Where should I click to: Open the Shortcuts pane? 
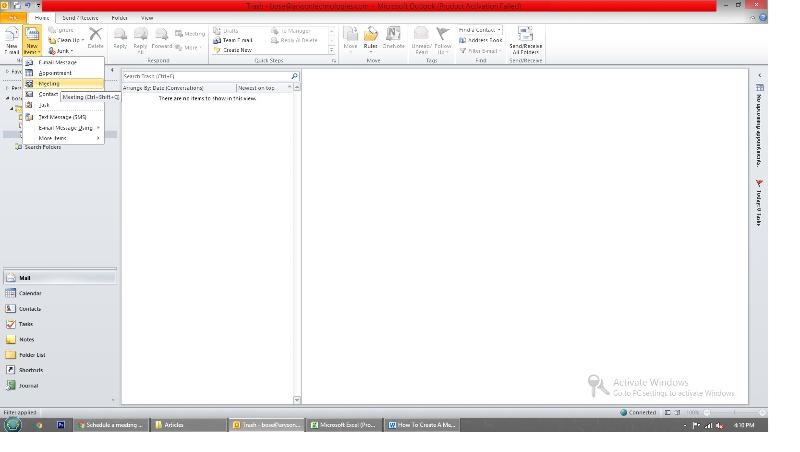[60, 370]
